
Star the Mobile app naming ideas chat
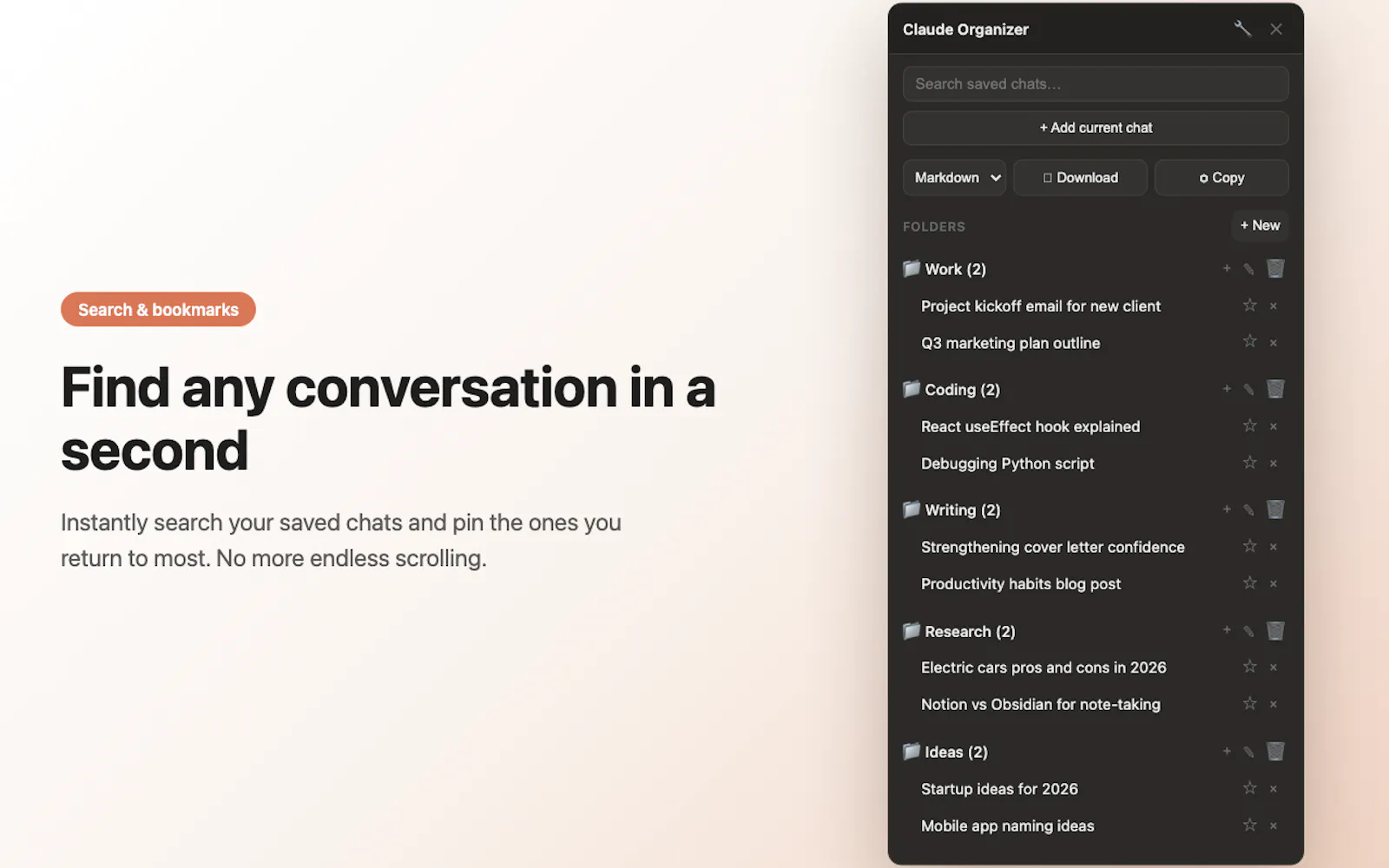(x=1249, y=825)
